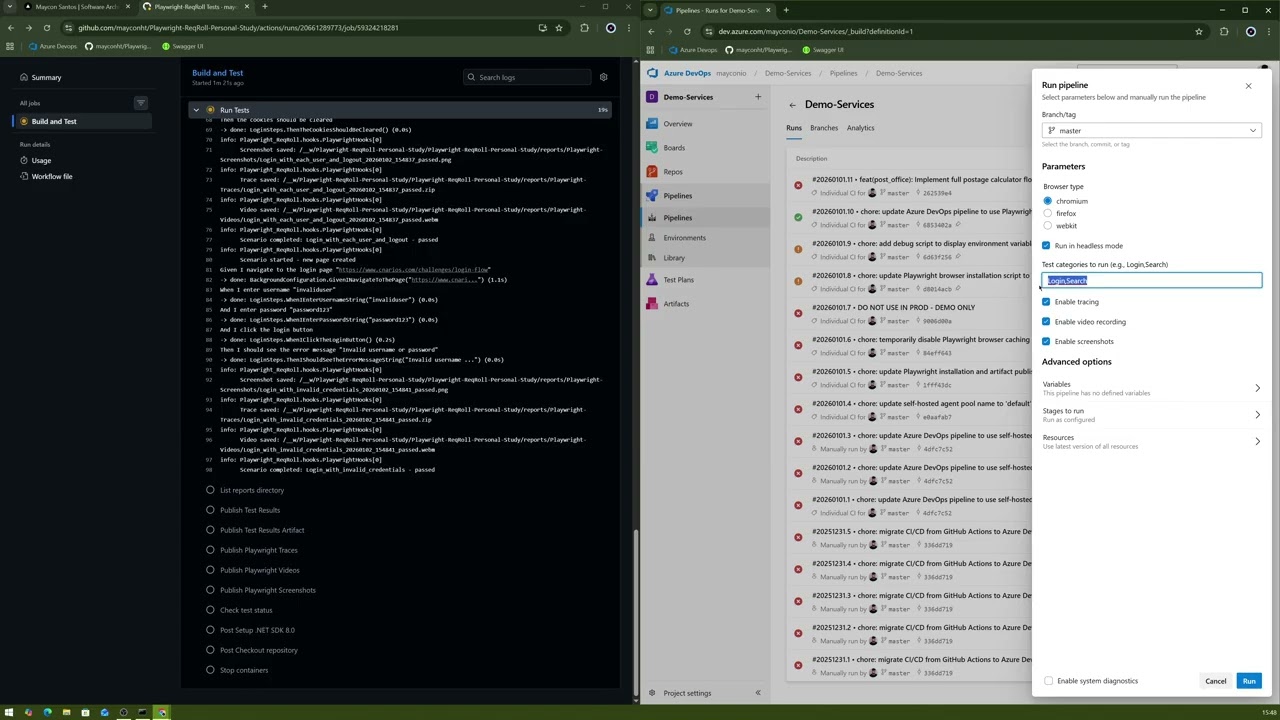
Task: Open run #20260101.7 DO NOT USE IN PROD
Action: click(893, 308)
